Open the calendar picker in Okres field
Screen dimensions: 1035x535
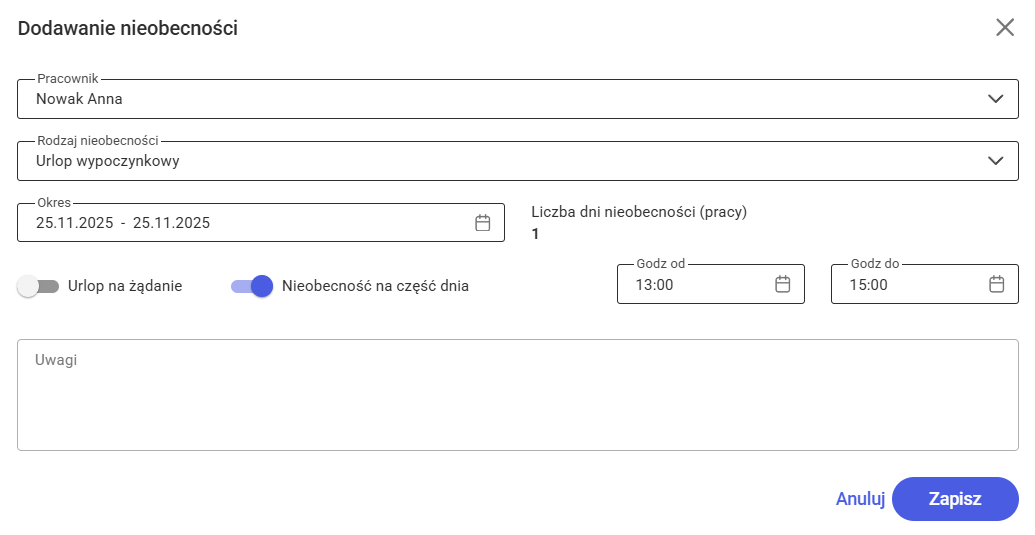click(482, 223)
